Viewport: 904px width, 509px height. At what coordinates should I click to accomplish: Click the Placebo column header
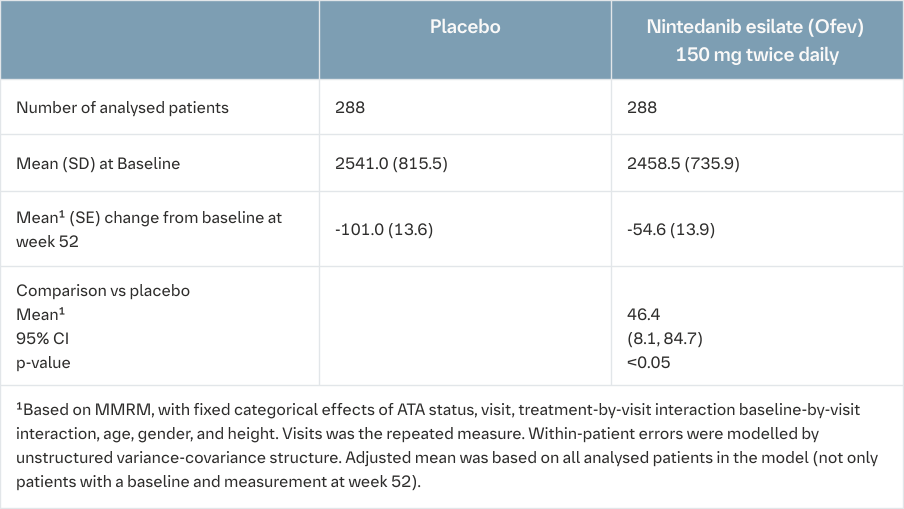465,27
